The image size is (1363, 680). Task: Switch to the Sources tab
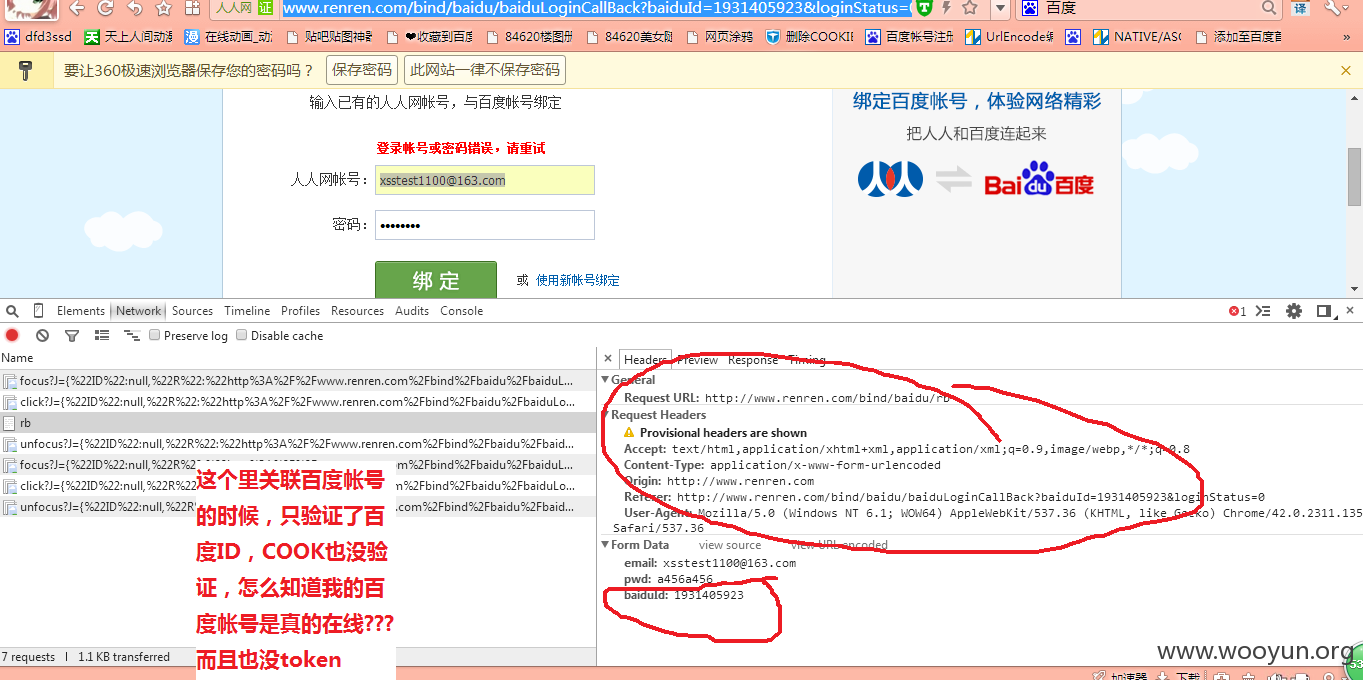[192, 311]
